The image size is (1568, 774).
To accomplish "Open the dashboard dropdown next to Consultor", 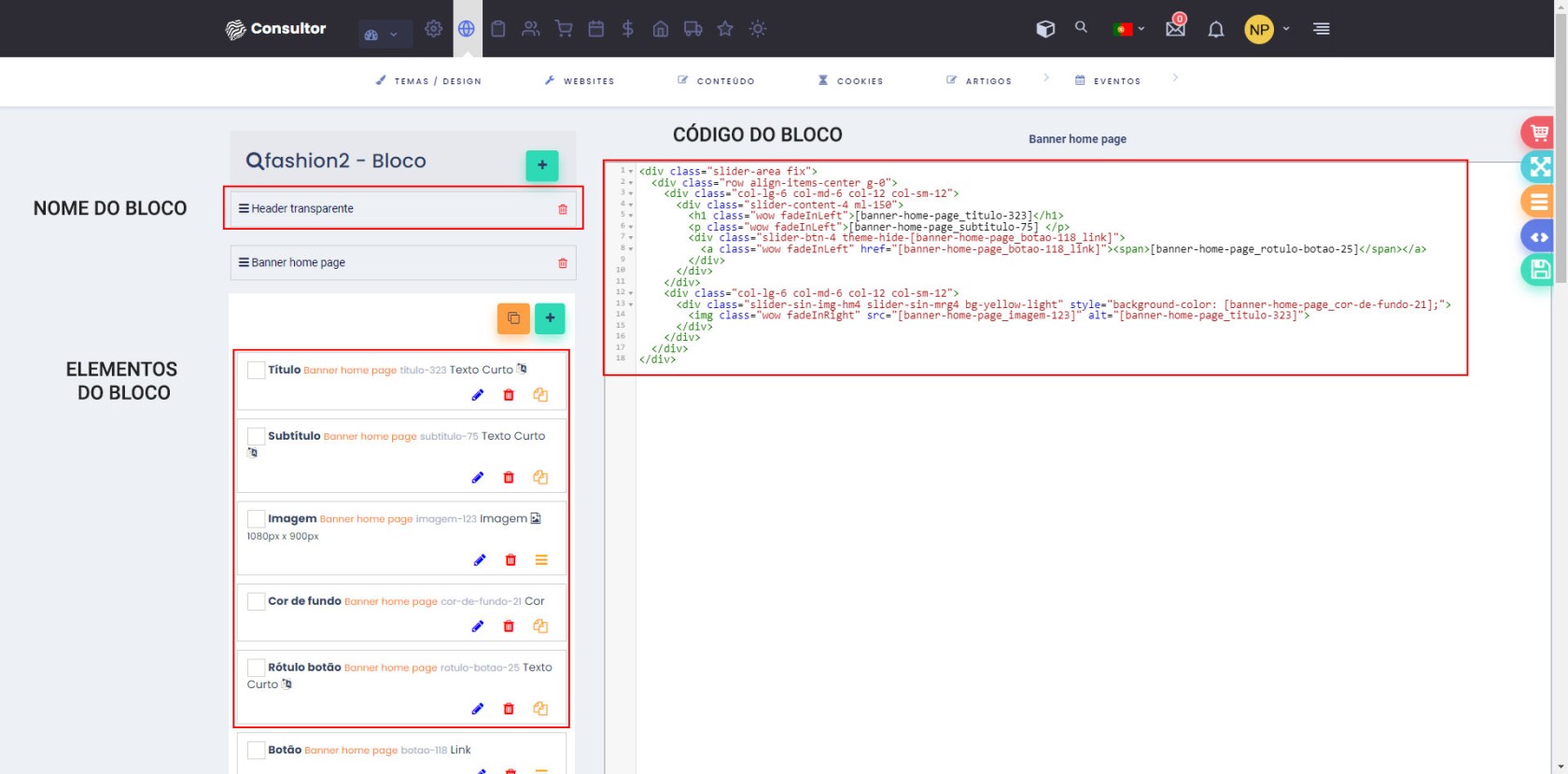I will 385,35.
